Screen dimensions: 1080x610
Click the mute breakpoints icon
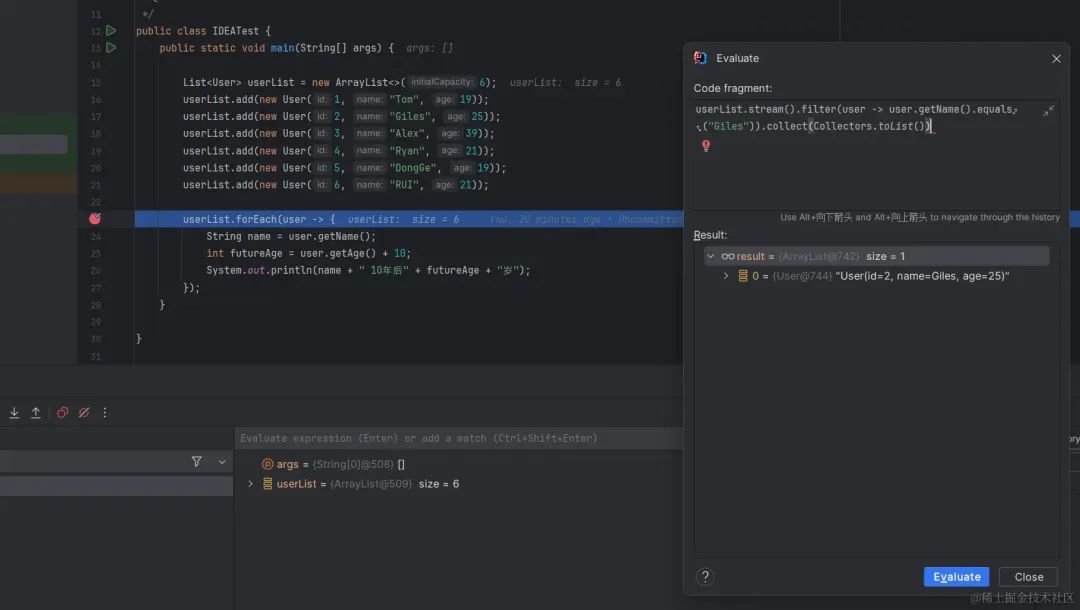click(x=84, y=412)
